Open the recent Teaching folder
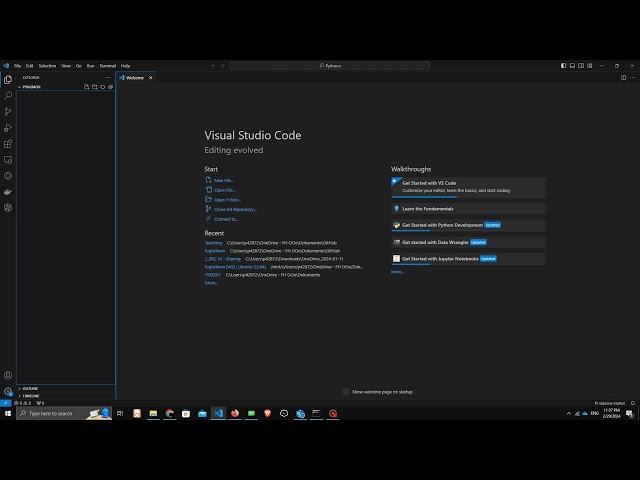Screen dimensions: 640x480 (213, 243)
